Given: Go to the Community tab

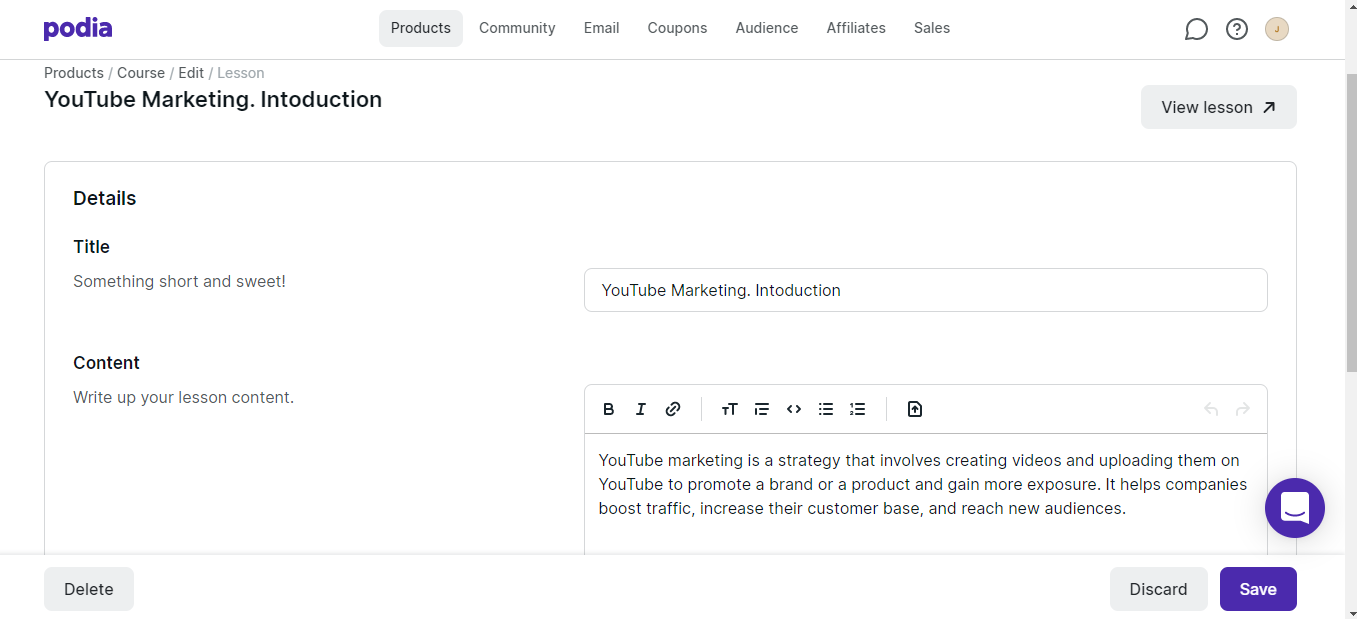Looking at the screenshot, I should (517, 28).
